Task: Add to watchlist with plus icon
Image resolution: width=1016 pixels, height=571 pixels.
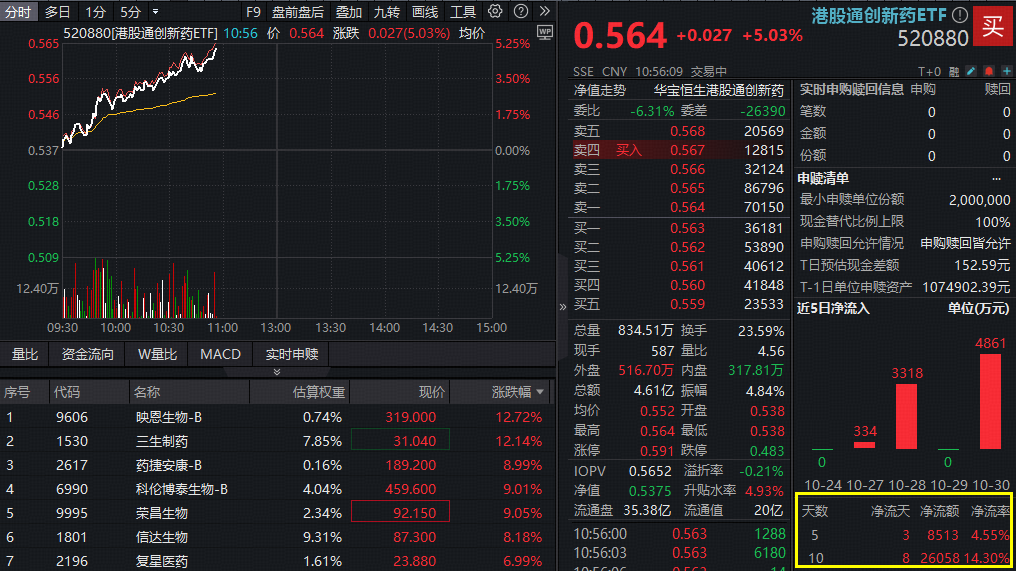Action: (1006, 72)
